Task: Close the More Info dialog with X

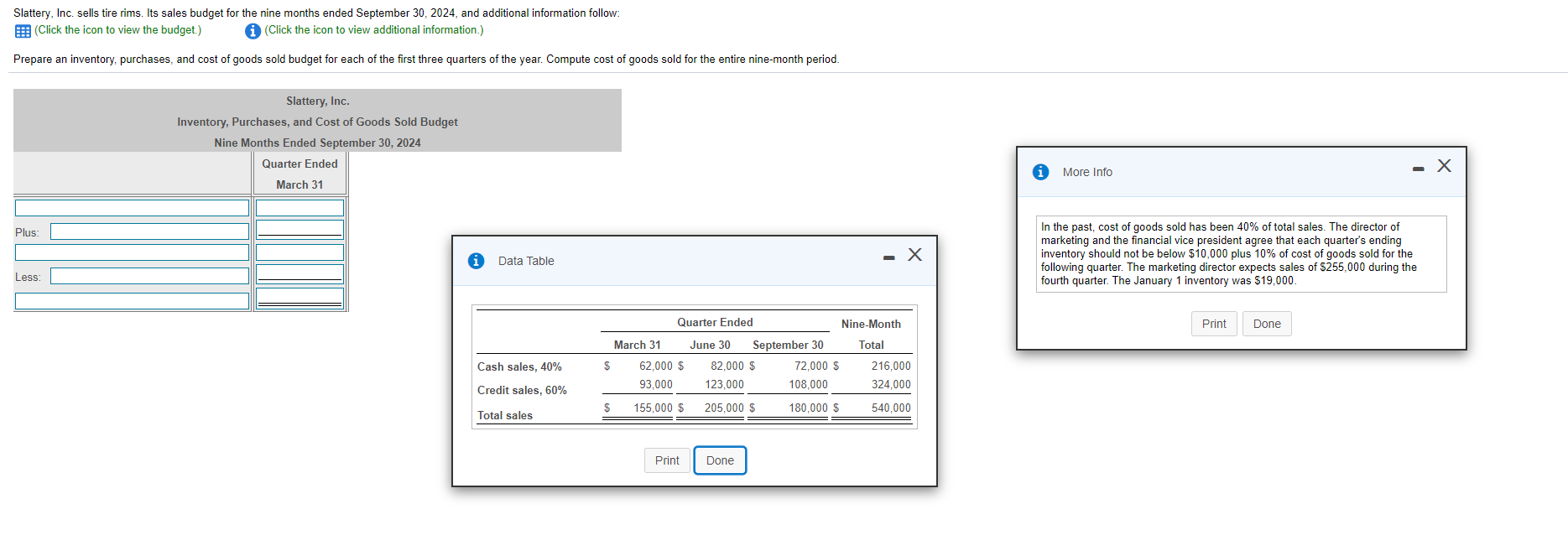Action: (1444, 166)
